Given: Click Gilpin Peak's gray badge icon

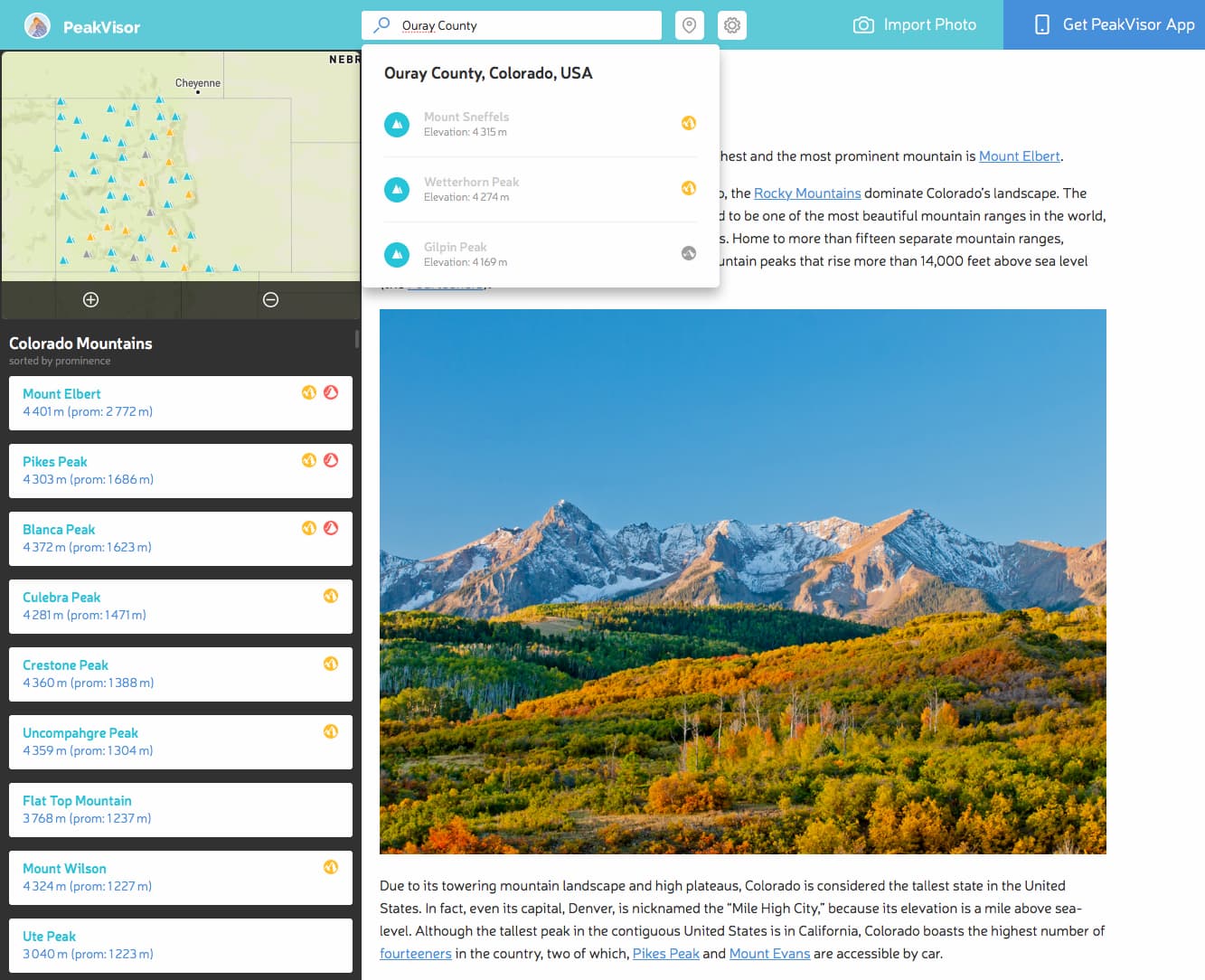Looking at the screenshot, I should tap(688, 253).
